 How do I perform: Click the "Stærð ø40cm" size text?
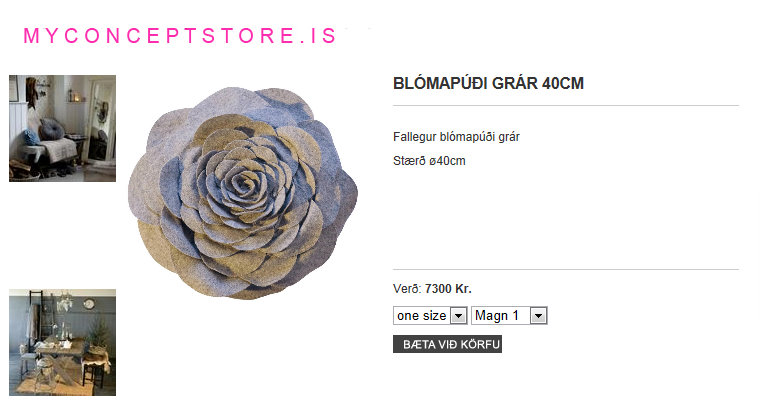(429, 161)
